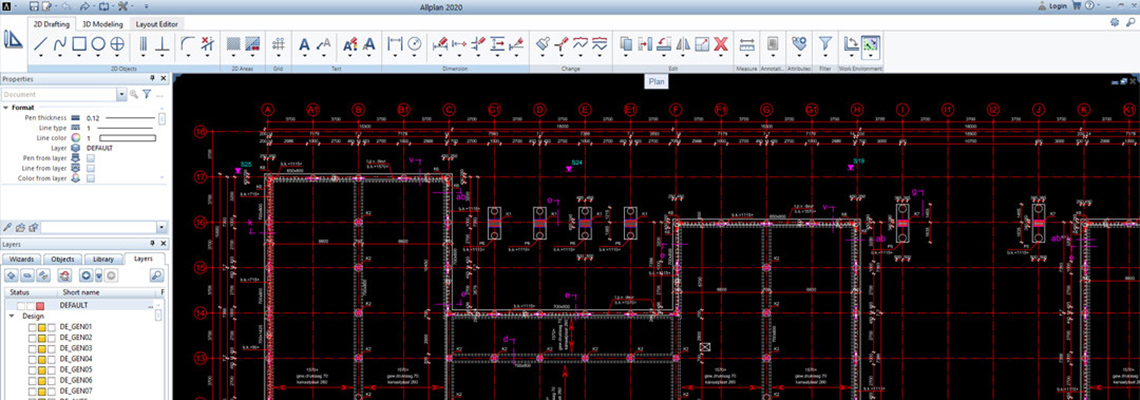Open the Attributes tool

pyautogui.click(x=799, y=44)
